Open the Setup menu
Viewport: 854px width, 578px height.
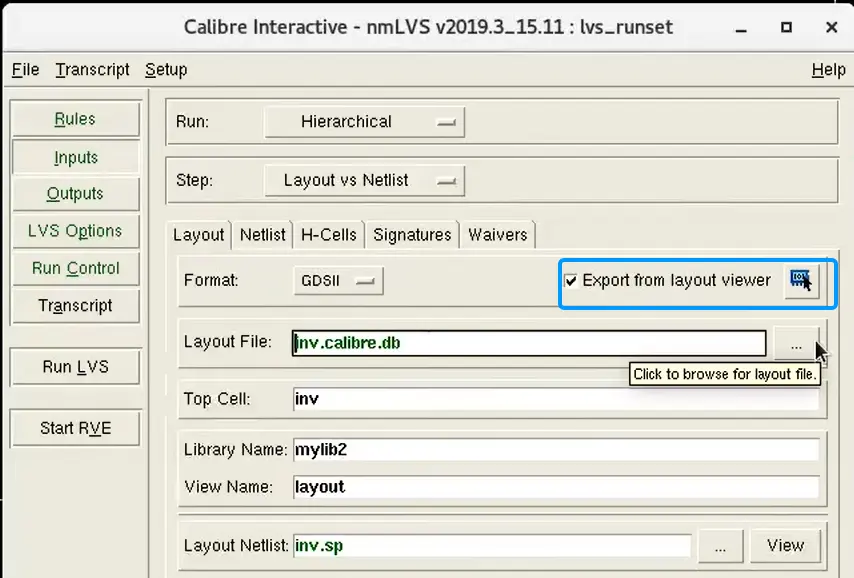(166, 70)
